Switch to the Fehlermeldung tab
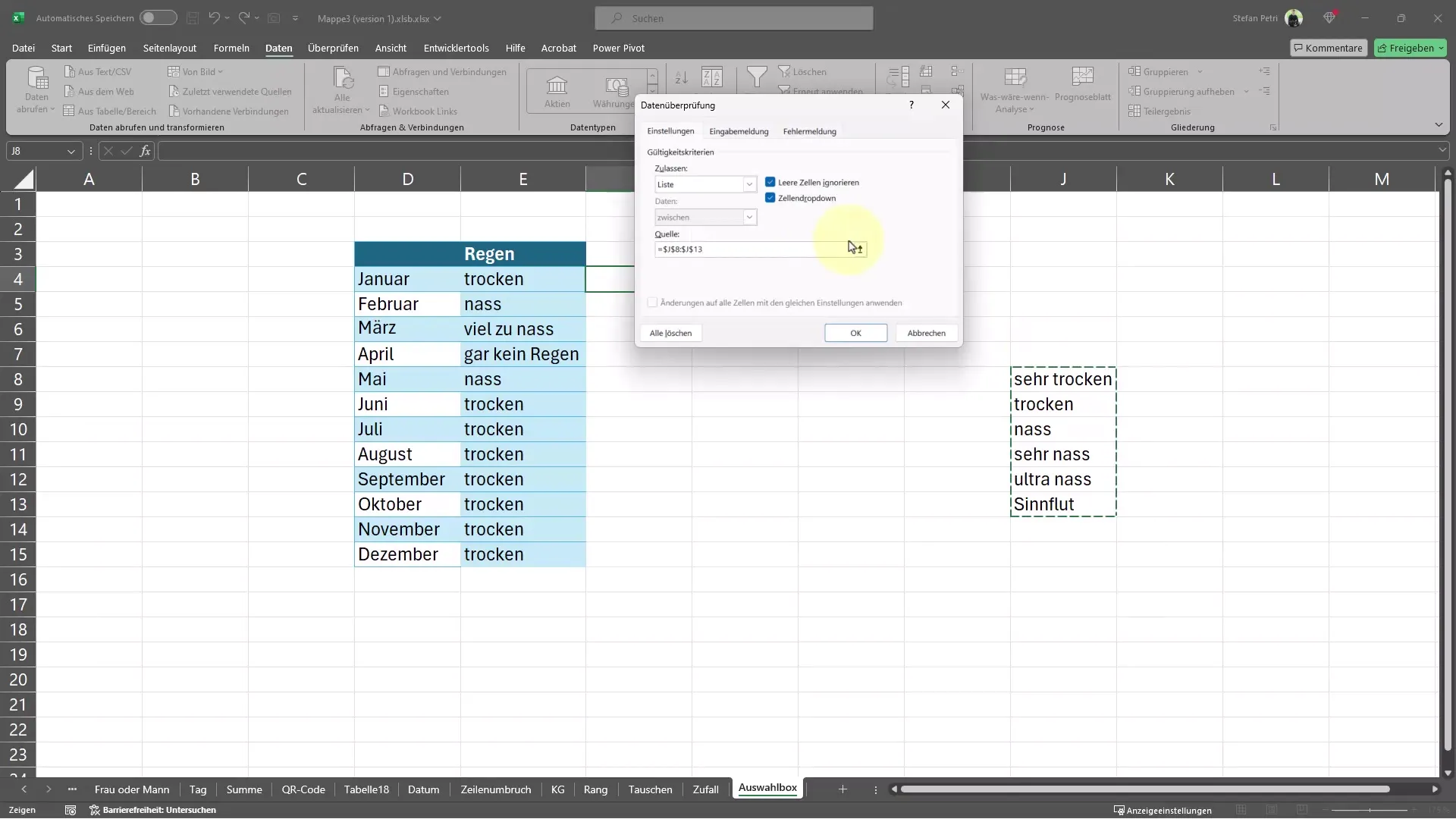The image size is (1456, 819). [x=809, y=131]
